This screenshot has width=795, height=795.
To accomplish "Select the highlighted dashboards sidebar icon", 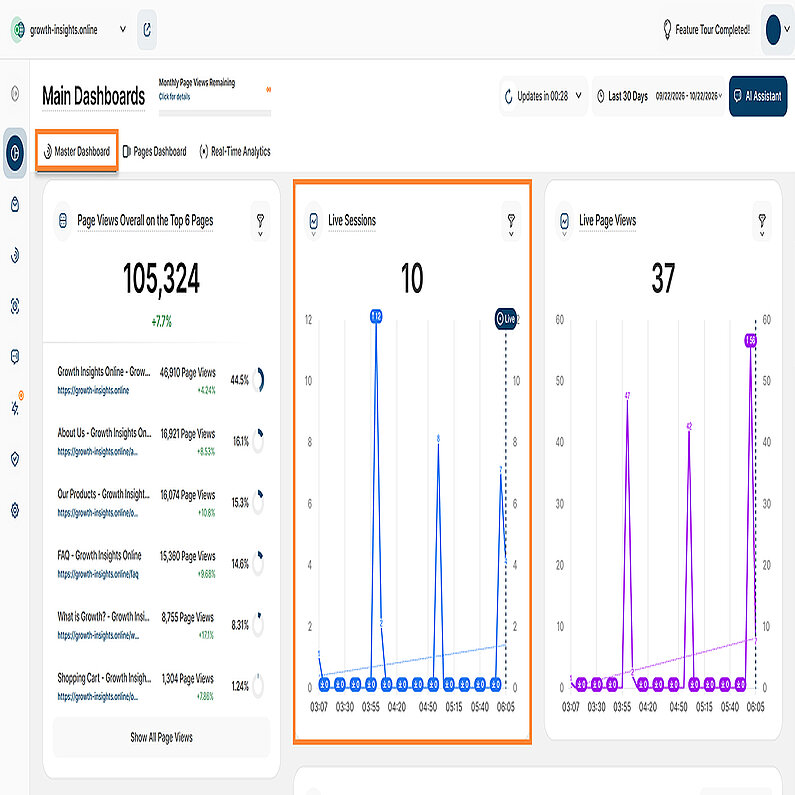I will [x=15, y=153].
